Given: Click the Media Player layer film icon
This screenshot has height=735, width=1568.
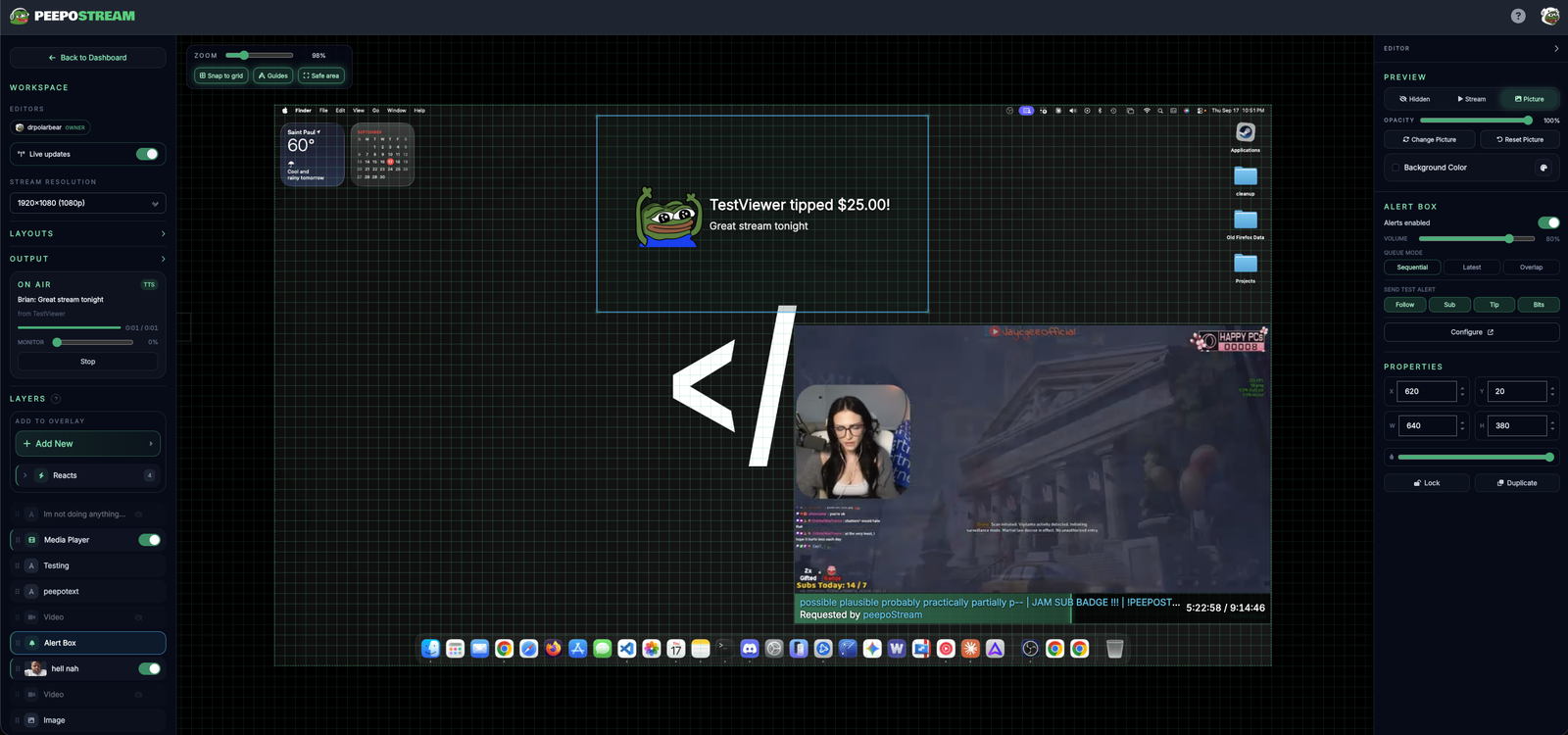Looking at the screenshot, I should (x=31, y=540).
